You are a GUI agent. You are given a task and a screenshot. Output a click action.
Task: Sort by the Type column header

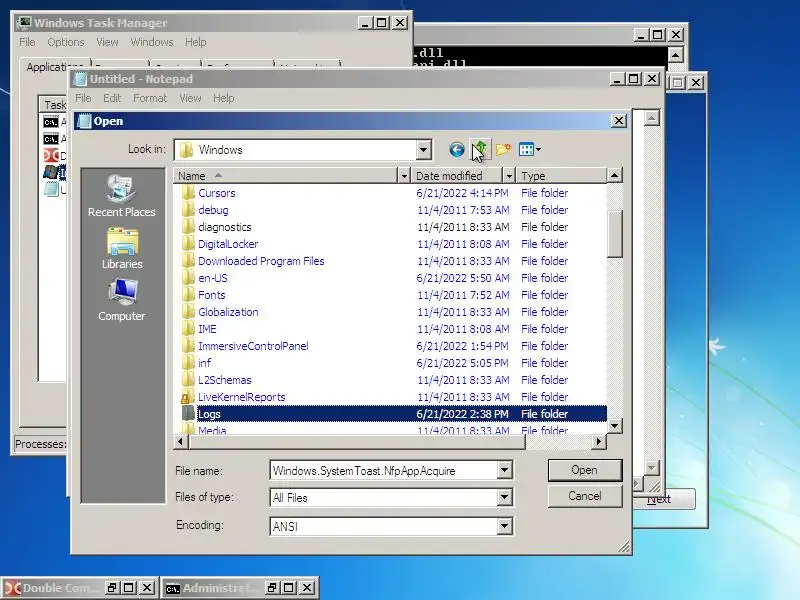pyautogui.click(x=561, y=176)
